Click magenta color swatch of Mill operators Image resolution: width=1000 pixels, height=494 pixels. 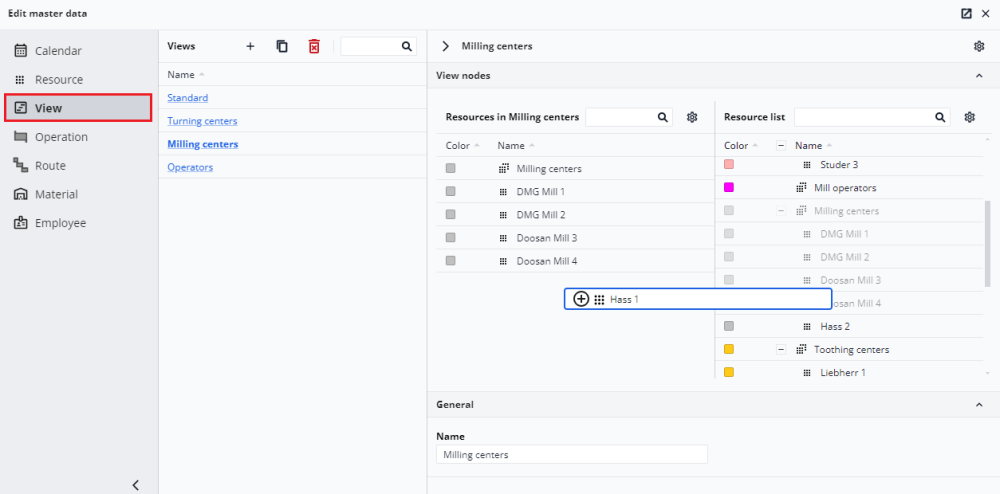click(729, 187)
